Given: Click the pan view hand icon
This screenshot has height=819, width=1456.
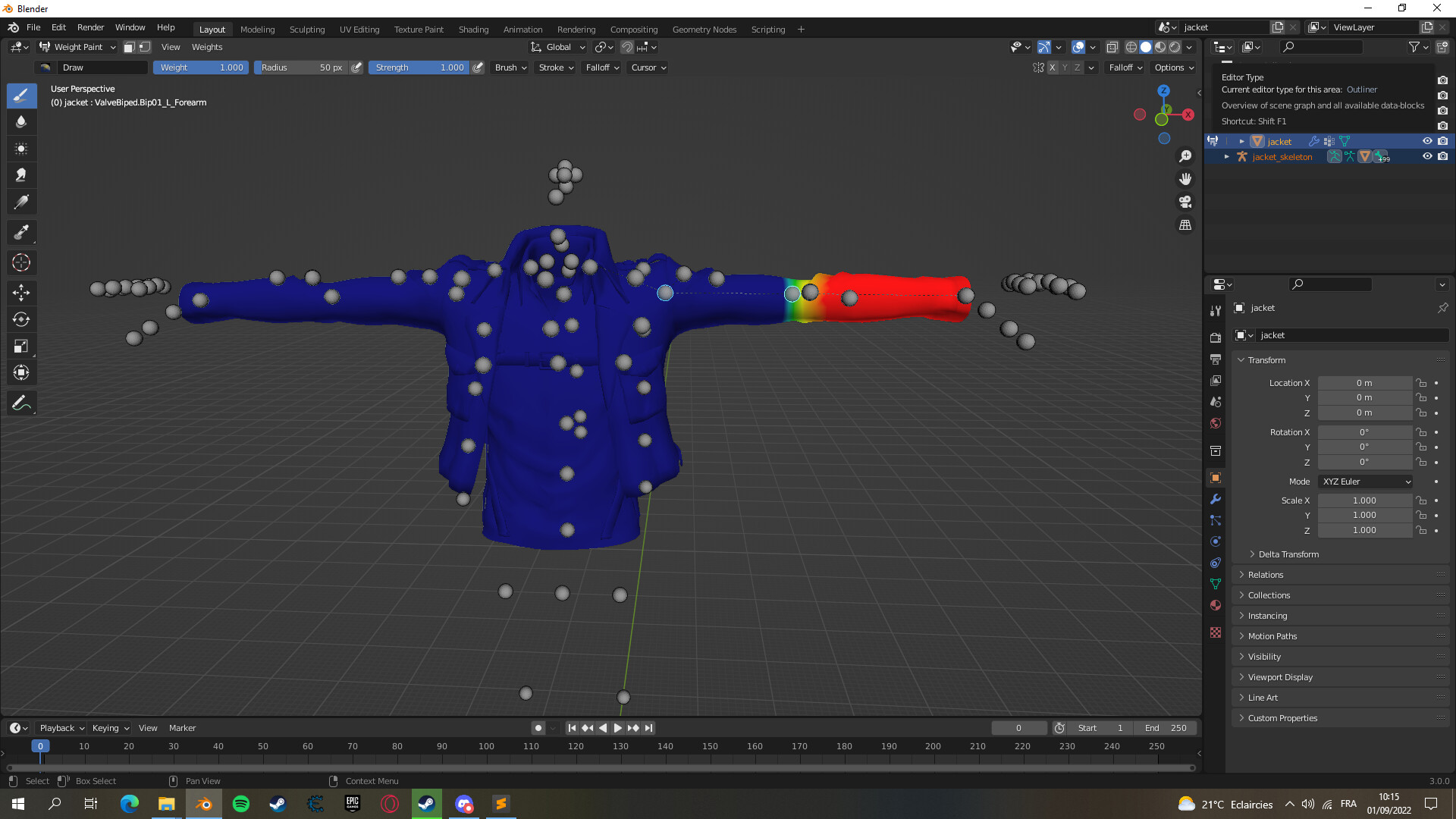Looking at the screenshot, I should click(1185, 179).
